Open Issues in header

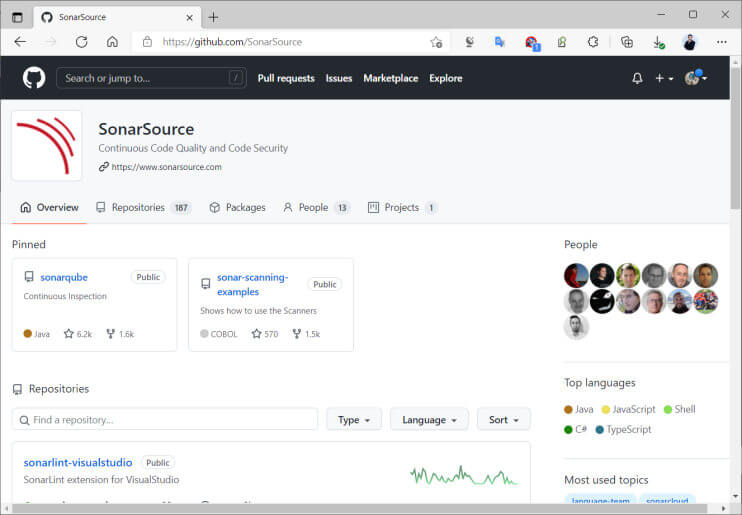339,78
